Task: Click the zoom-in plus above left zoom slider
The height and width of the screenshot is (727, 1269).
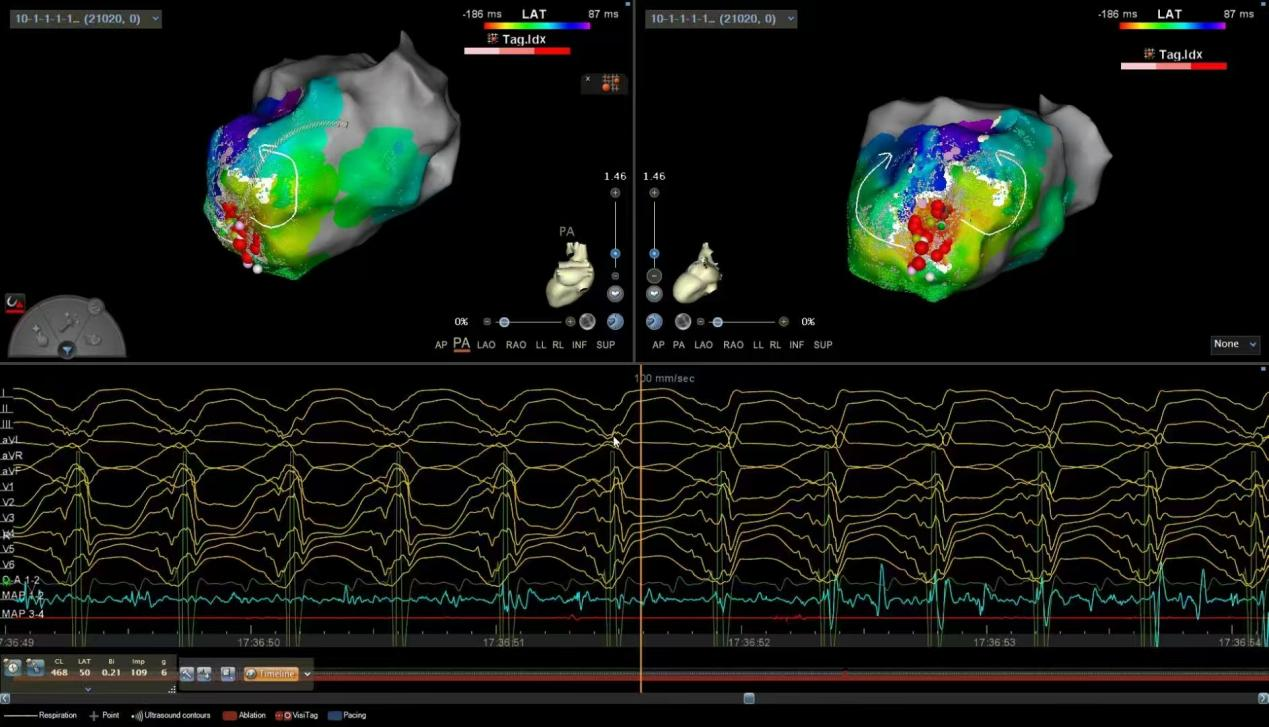Action: [615, 193]
